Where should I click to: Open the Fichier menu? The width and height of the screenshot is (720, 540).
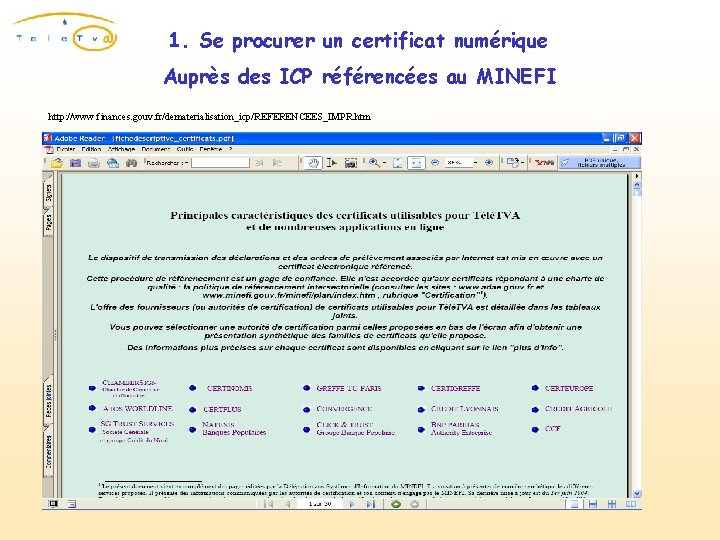click(x=66, y=149)
